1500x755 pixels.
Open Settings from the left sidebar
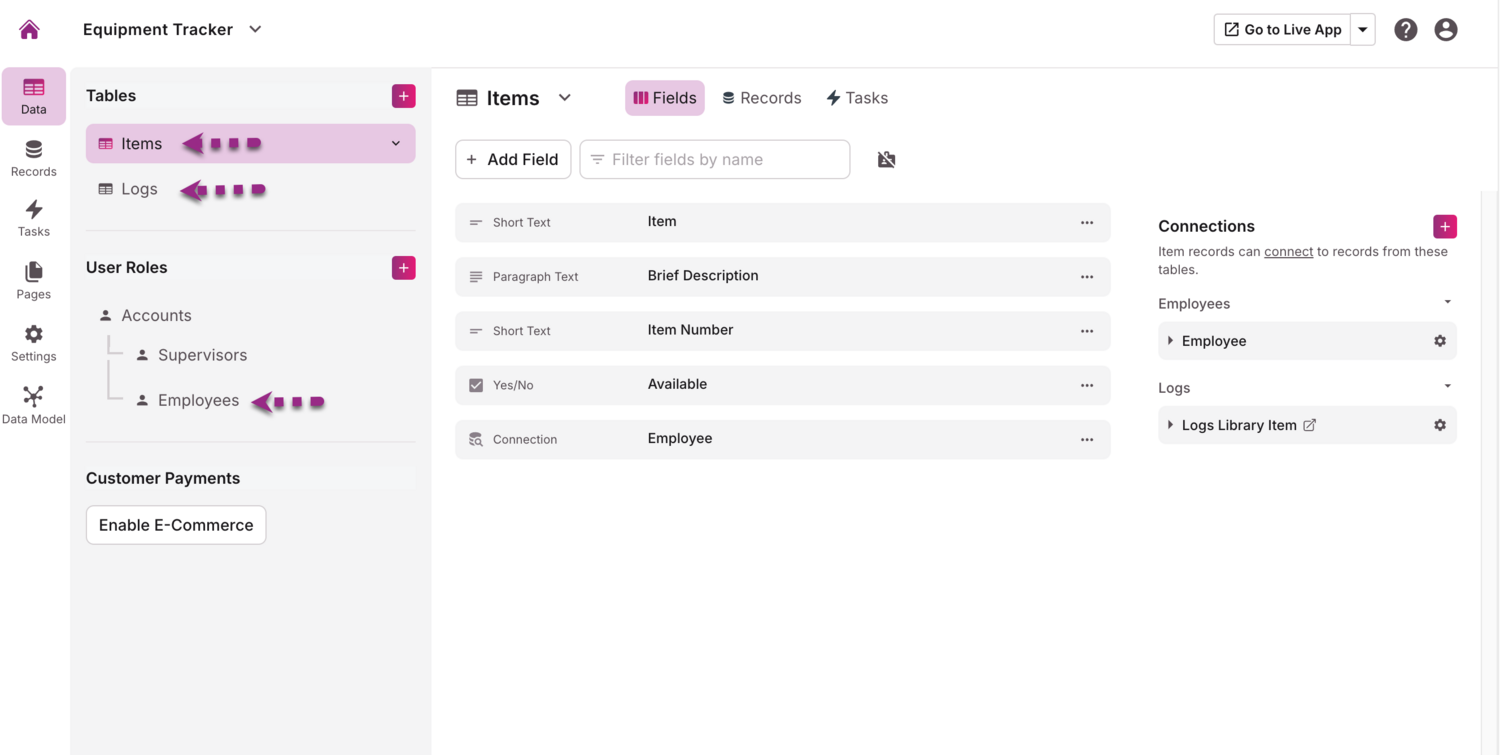pyautogui.click(x=33, y=343)
